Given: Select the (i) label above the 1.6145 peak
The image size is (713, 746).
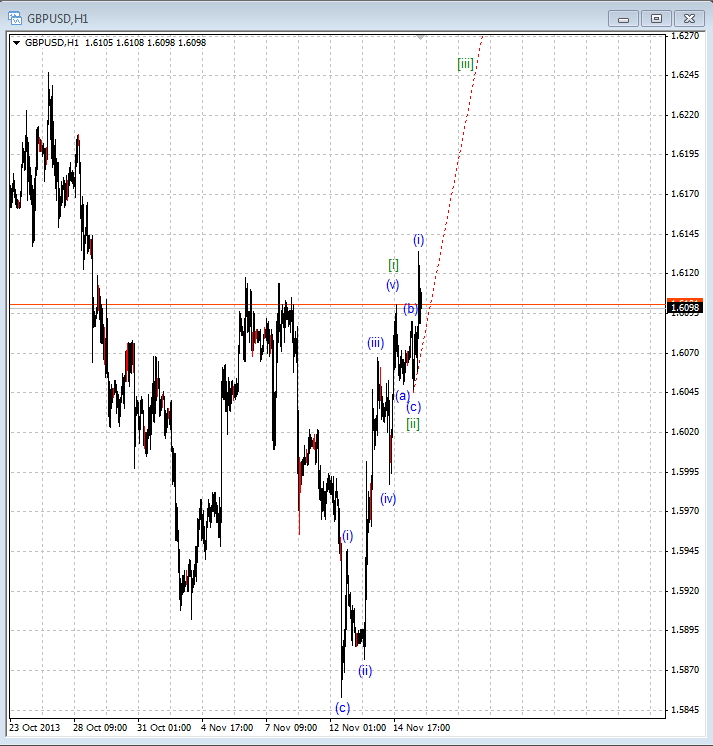Looking at the screenshot, I should click(x=418, y=240).
